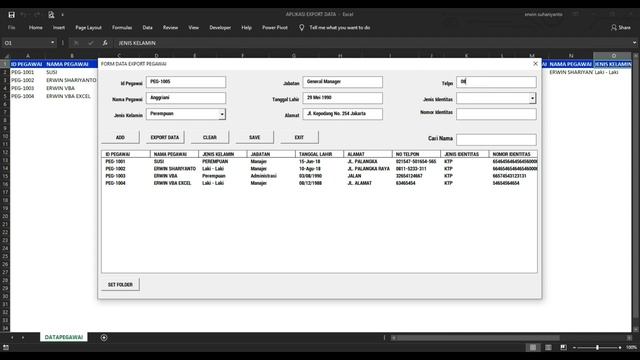The width and height of the screenshot is (640, 360).
Task: Open the Page Layout ribbon tab
Action: coord(88,27)
